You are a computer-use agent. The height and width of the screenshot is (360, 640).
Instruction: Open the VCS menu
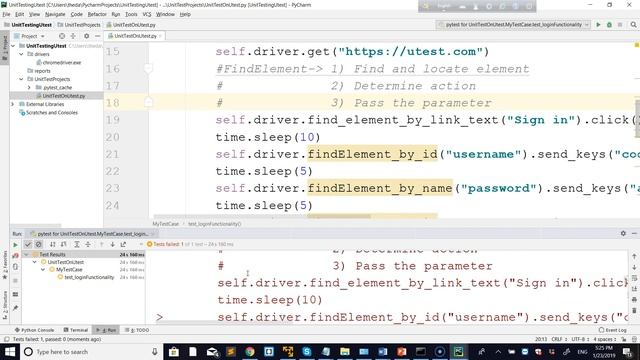[x=147, y=14]
